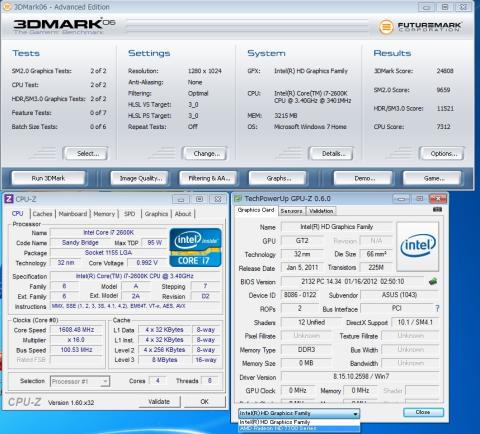Open Options... under Results
The image size is (480, 434).
pos(442,154)
